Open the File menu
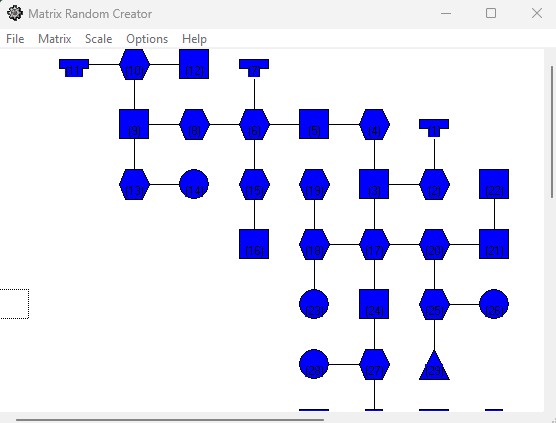The image size is (556, 423). click(15, 39)
